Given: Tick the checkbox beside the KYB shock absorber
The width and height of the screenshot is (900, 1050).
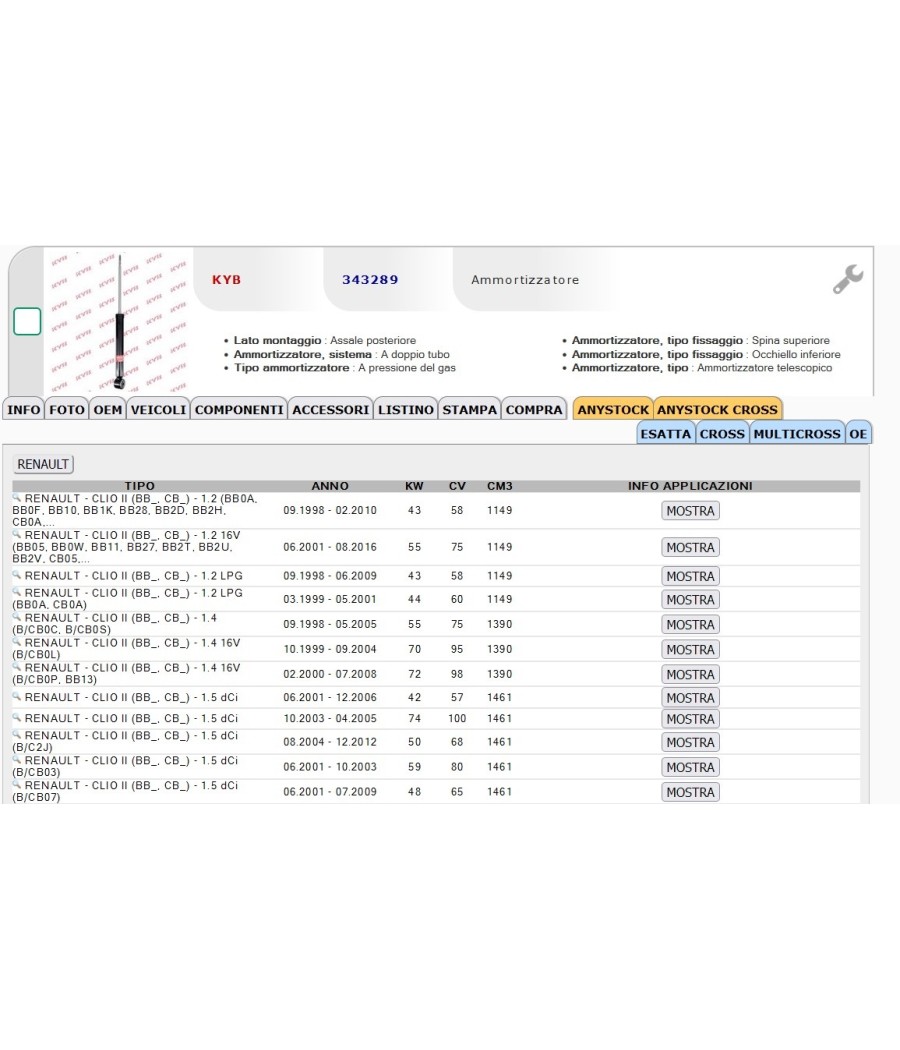Looking at the screenshot, I should [x=27, y=321].
